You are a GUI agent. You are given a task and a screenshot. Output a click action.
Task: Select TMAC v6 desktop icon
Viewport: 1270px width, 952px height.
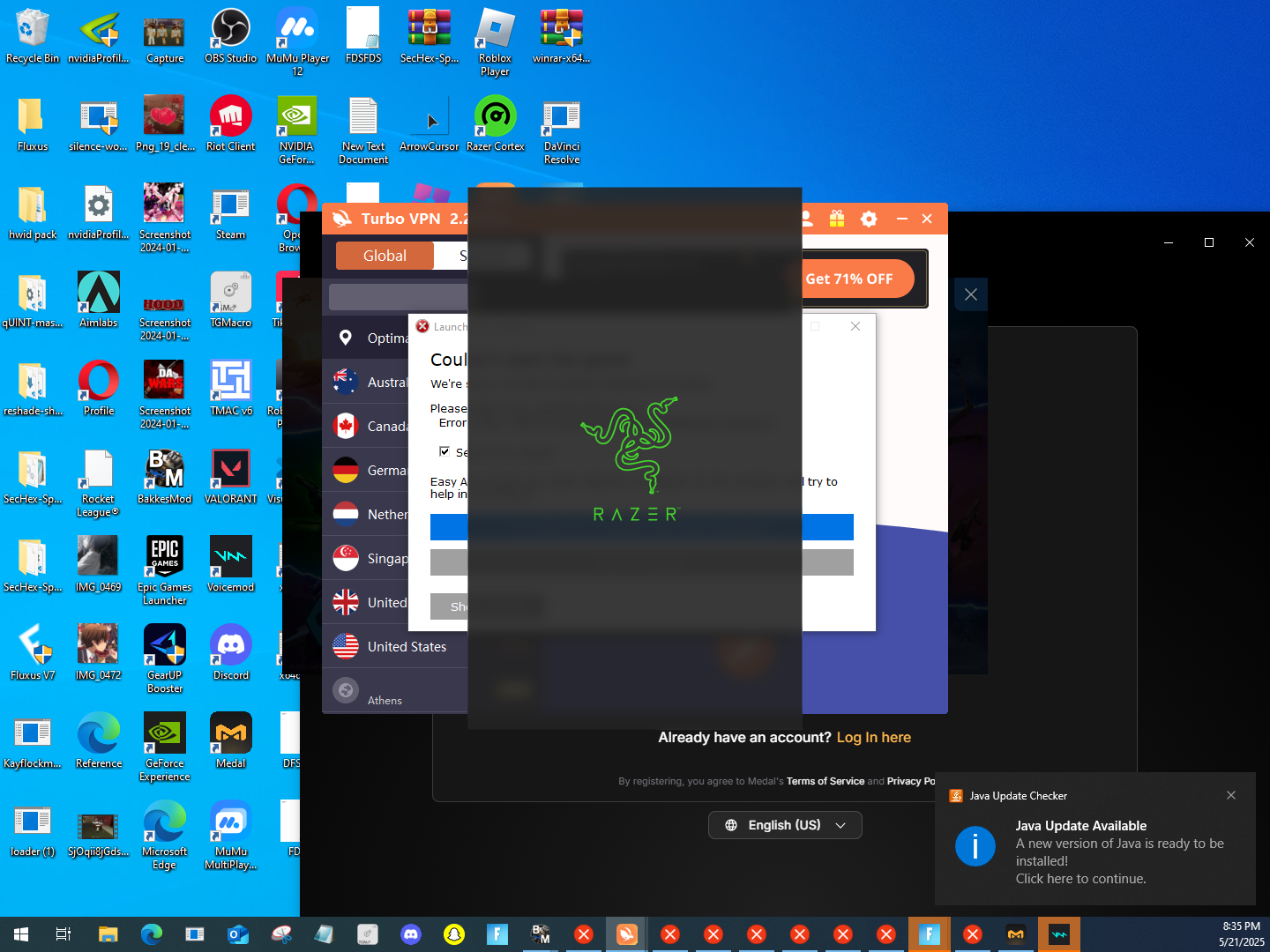click(x=230, y=389)
